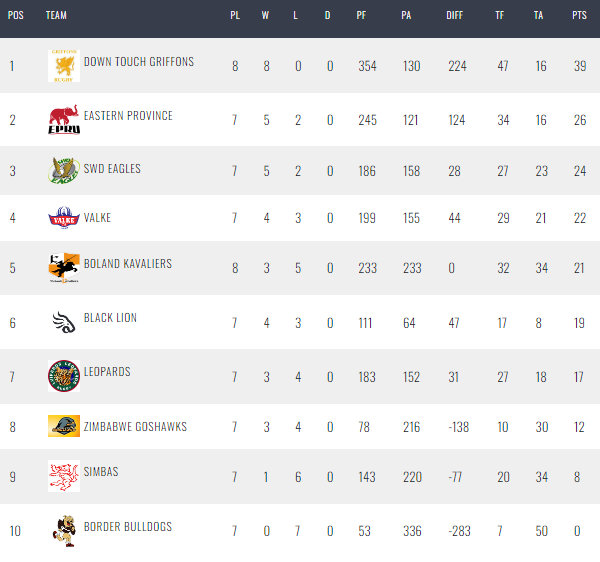The width and height of the screenshot is (600, 562).
Task: Sort by the DIFF column header
Action: (x=455, y=15)
